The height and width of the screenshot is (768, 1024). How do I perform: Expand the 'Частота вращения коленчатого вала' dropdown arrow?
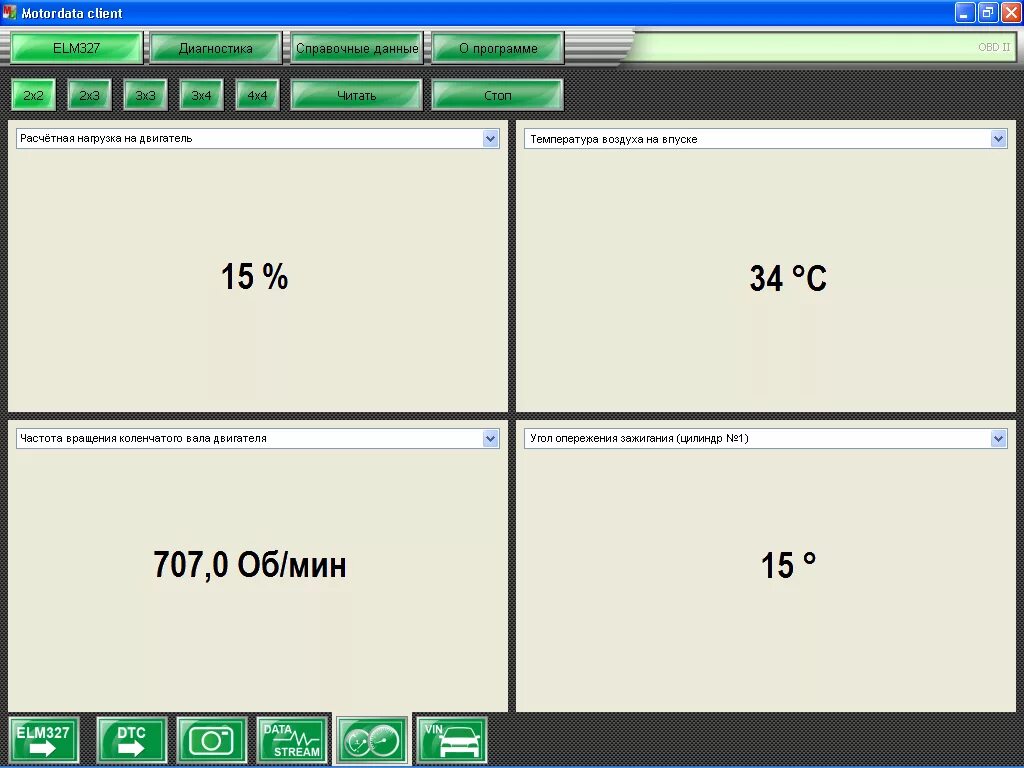click(x=490, y=438)
